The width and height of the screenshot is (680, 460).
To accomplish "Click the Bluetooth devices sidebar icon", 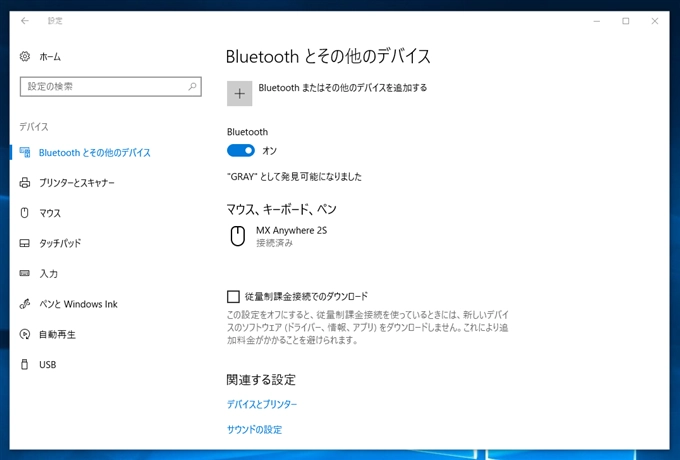I will [25, 152].
